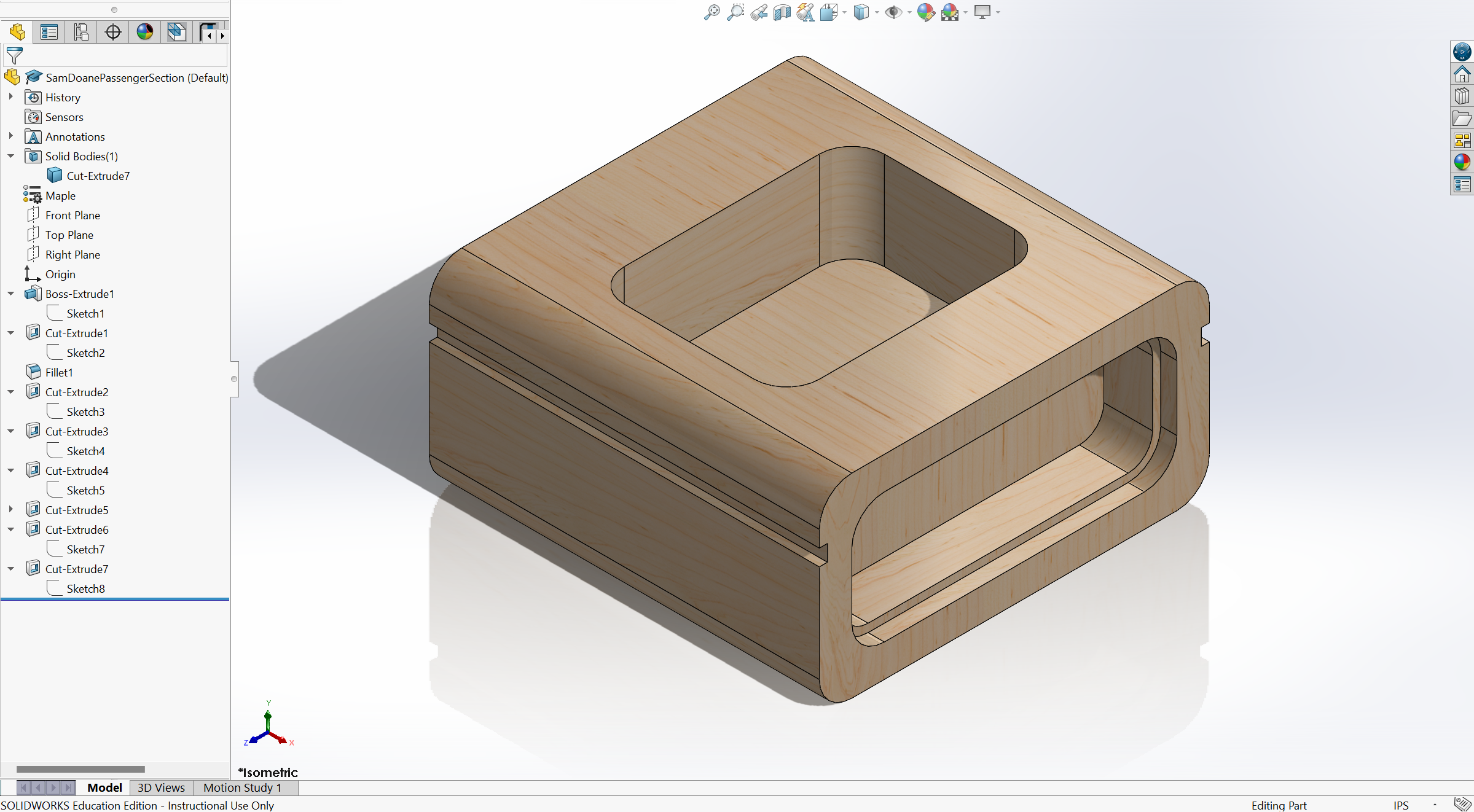The height and width of the screenshot is (812, 1474).
Task: Switch to the Motion Study 1 tab
Action: pos(242,787)
